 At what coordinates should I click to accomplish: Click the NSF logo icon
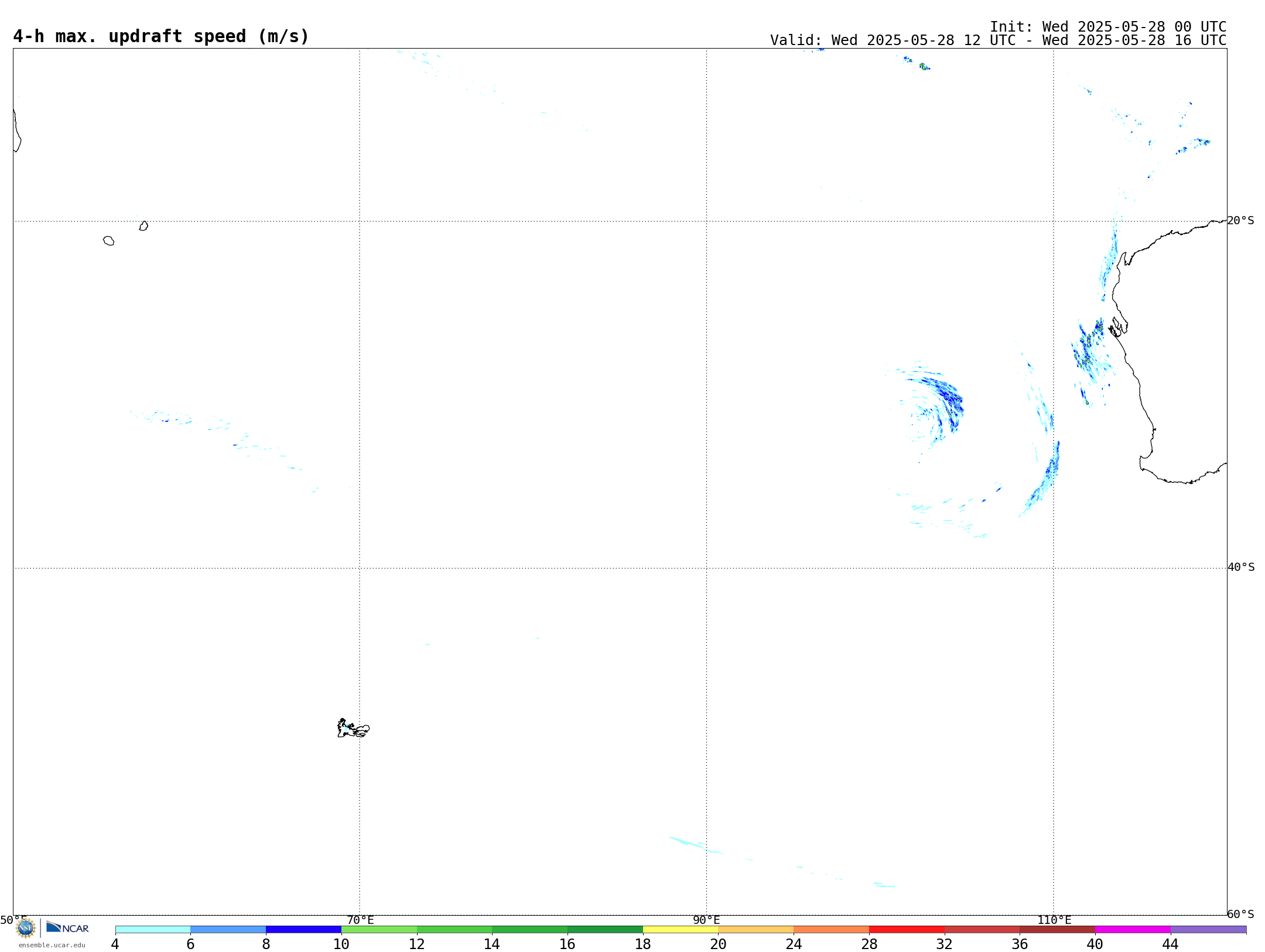coord(26,928)
